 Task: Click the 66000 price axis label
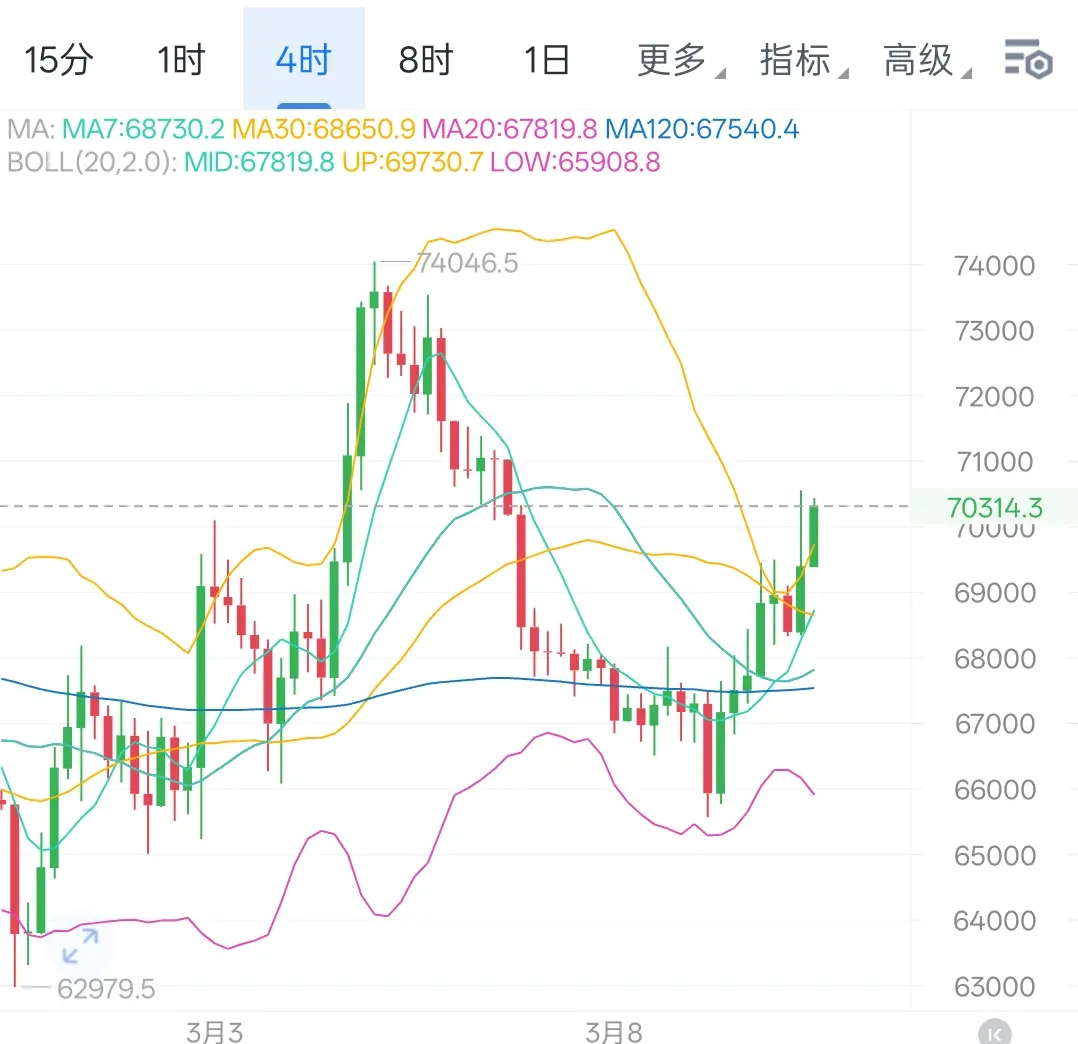[x=994, y=790]
